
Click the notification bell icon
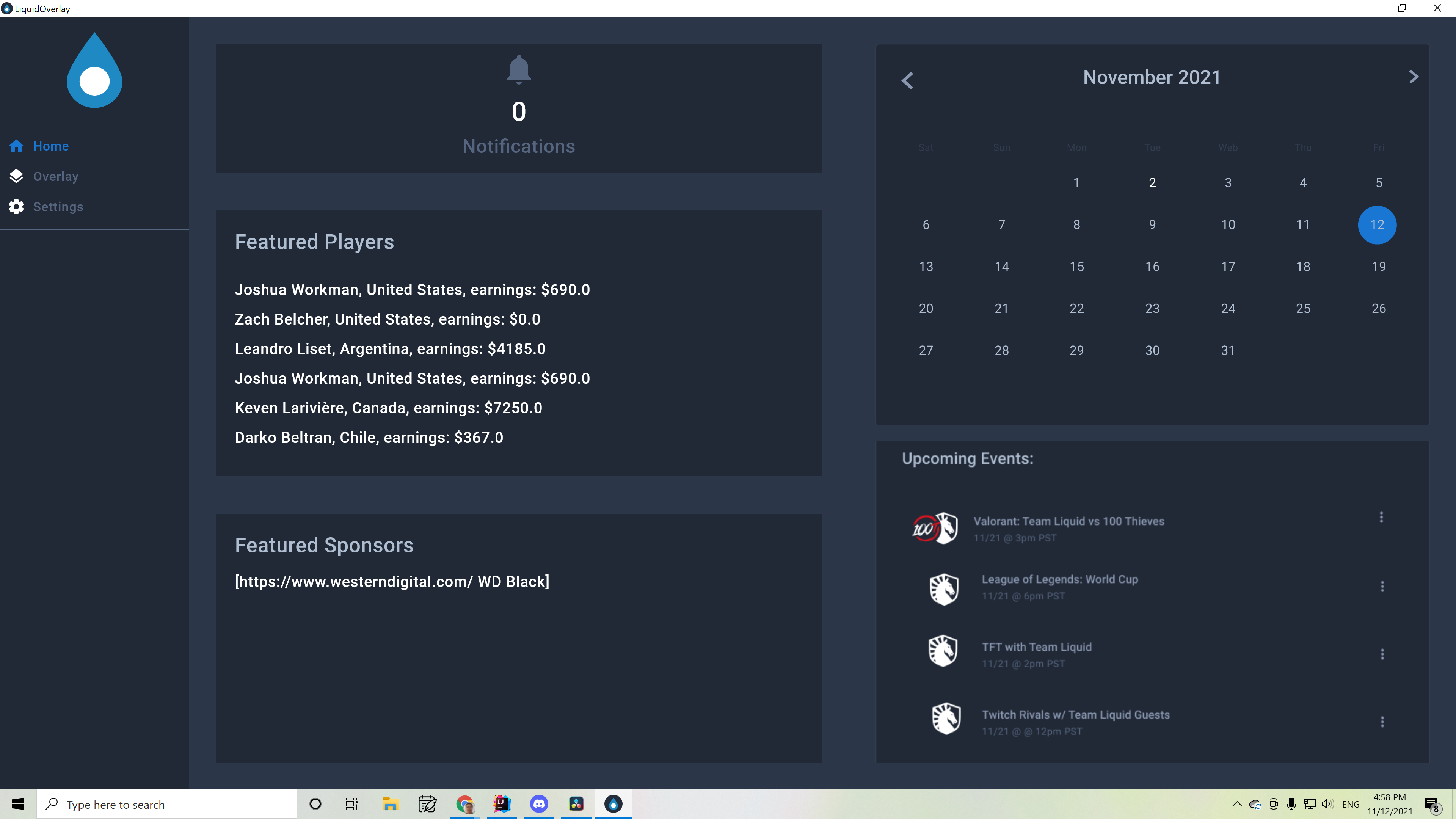pos(518,70)
